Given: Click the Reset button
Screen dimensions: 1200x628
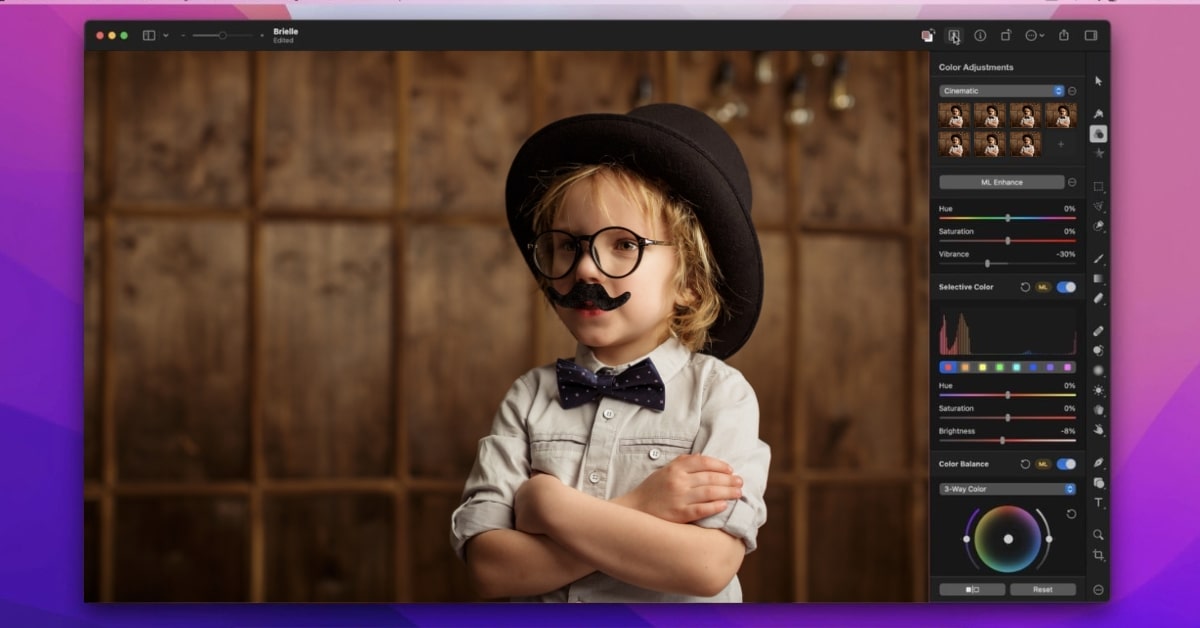Looking at the screenshot, I should pyautogui.click(x=1043, y=589).
